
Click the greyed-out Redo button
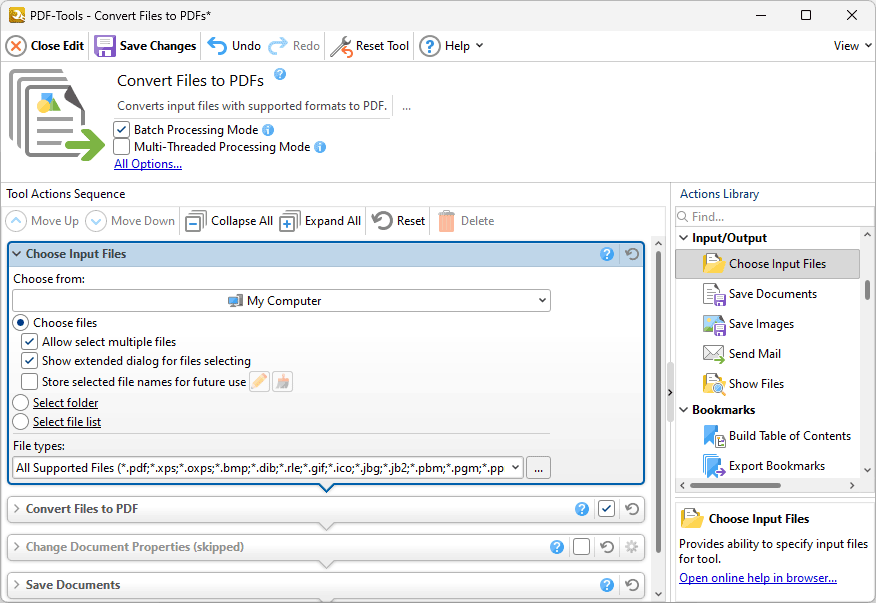coord(294,46)
